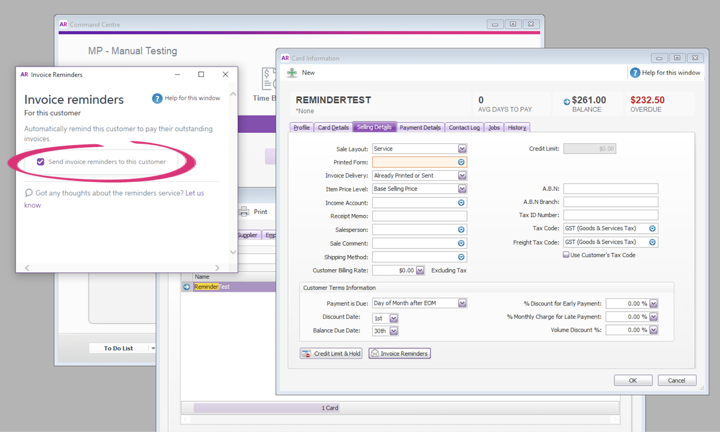
Task: Expand the Sale Layout dropdown
Action: point(462,149)
